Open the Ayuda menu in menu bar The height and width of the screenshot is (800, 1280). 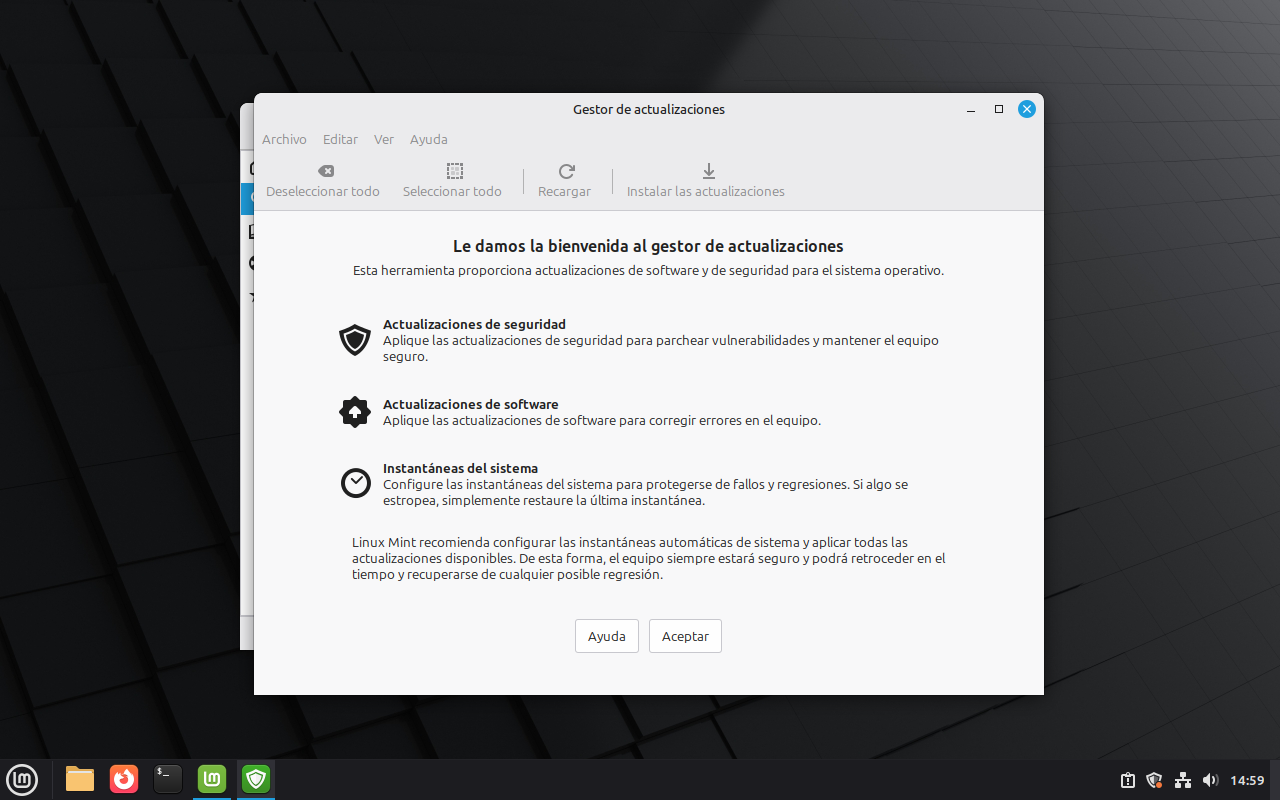(x=429, y=139)
